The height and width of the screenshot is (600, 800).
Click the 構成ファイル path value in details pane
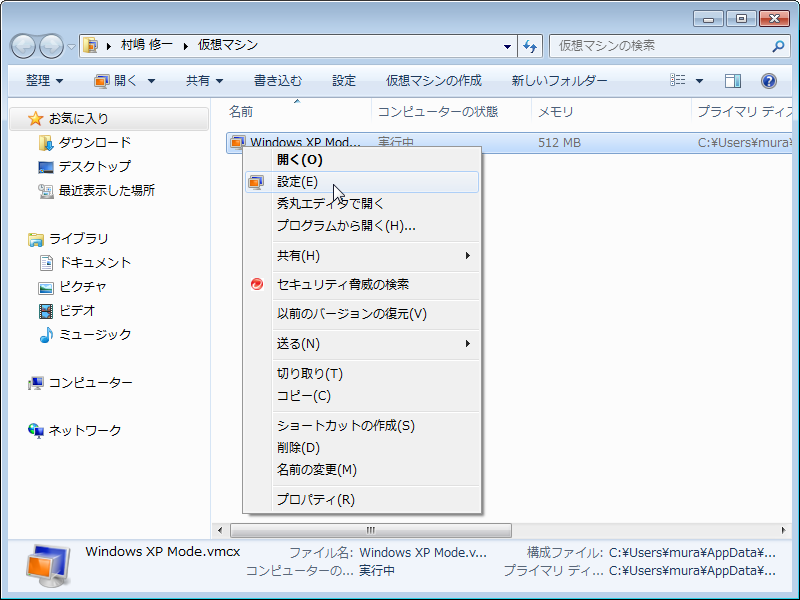click(692, 553)
